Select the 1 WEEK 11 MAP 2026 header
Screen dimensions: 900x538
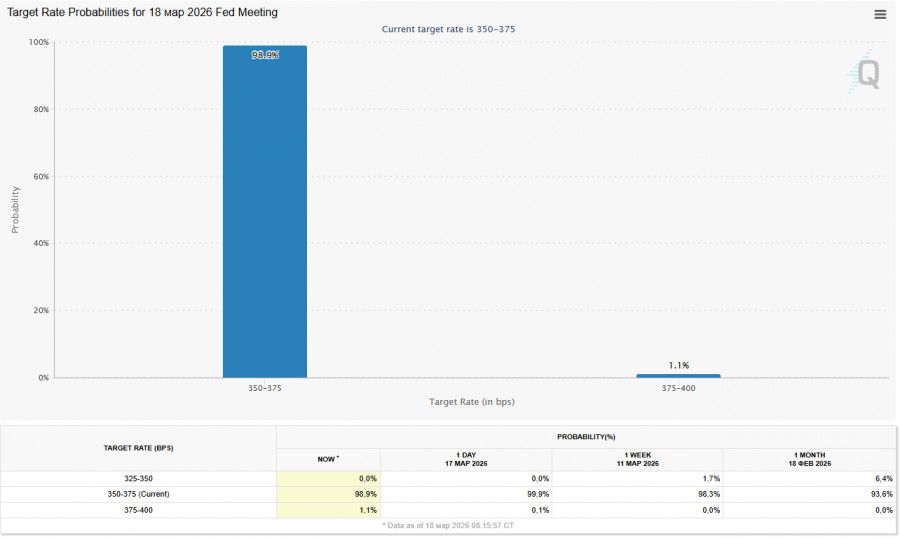(x=637, y=459)
